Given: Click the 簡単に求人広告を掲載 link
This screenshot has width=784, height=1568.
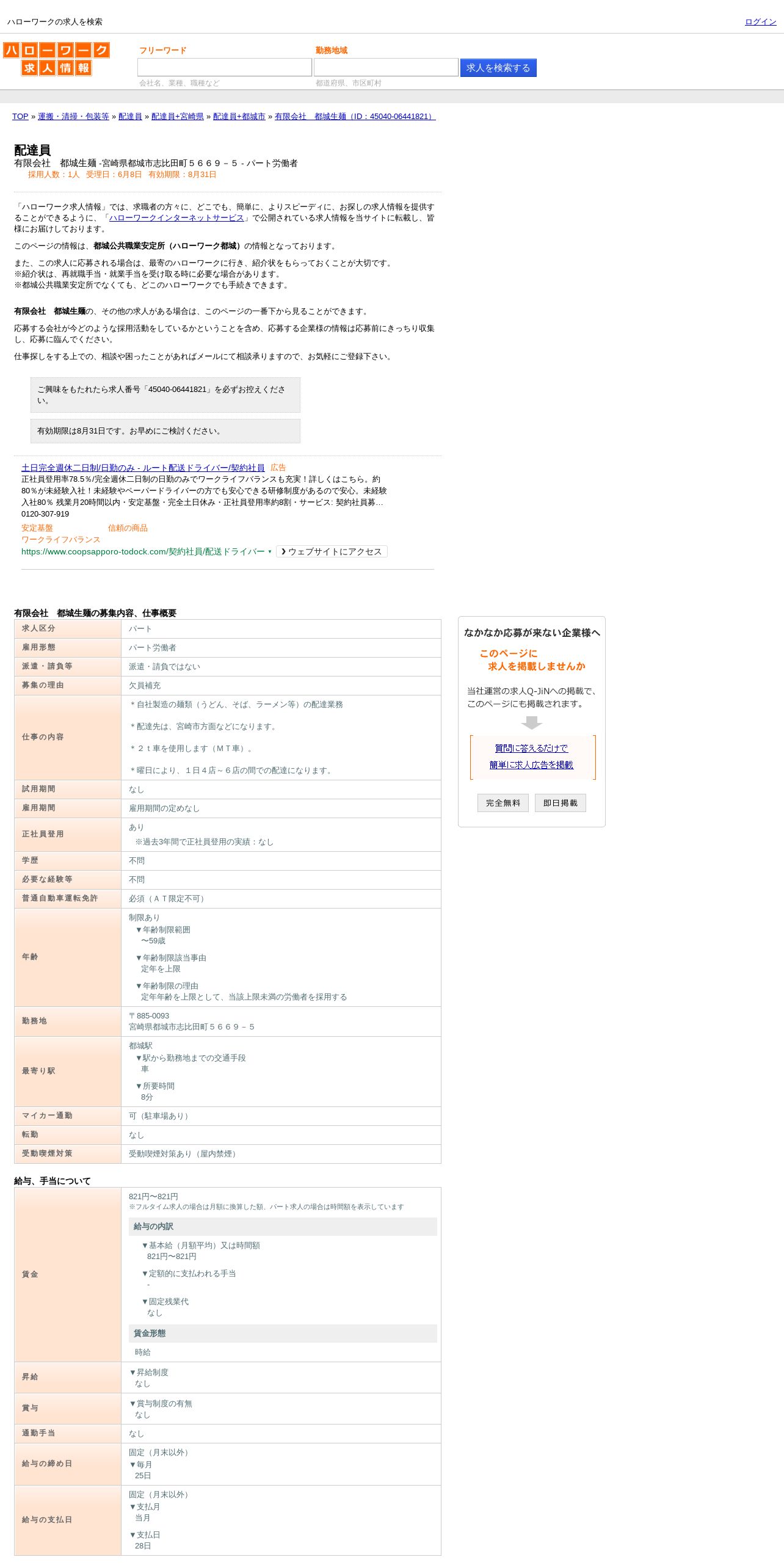Looking at the screenshot, I should click(x=531, y=765).
